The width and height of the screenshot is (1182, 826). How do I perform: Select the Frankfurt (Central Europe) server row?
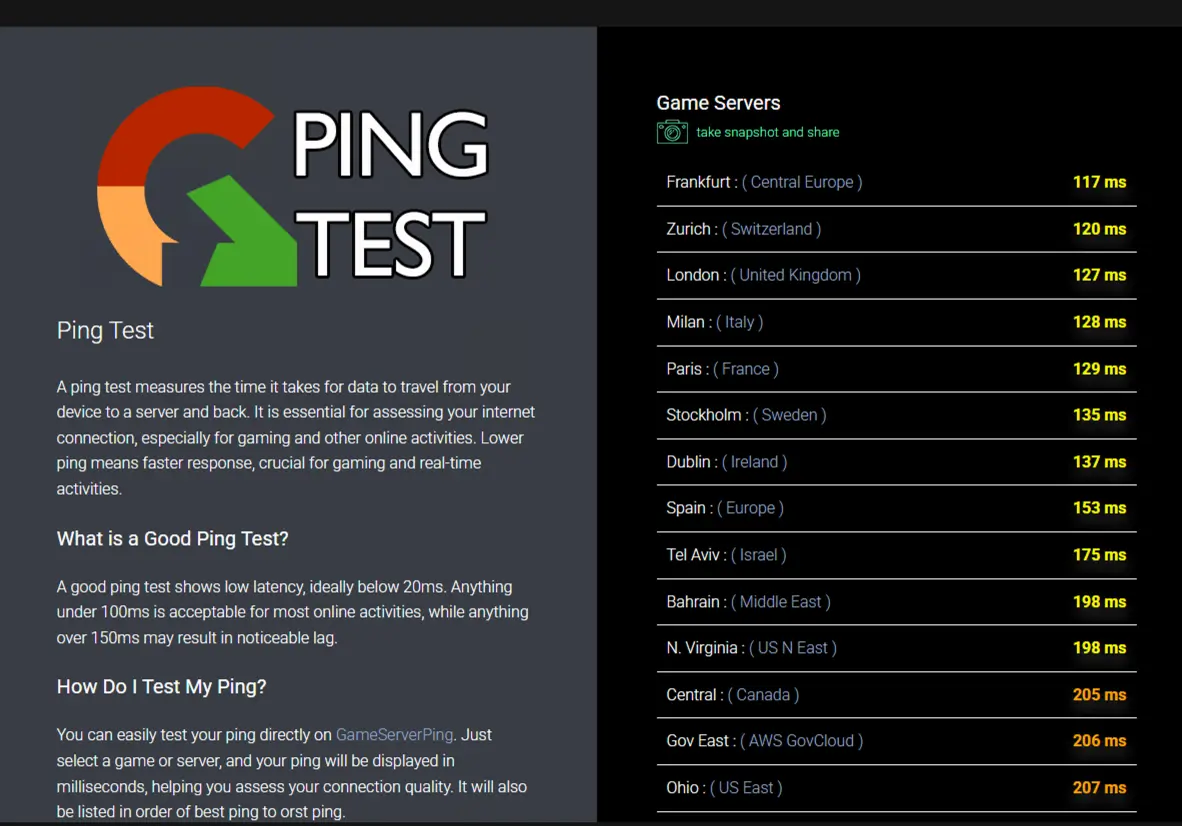(896, 182)
